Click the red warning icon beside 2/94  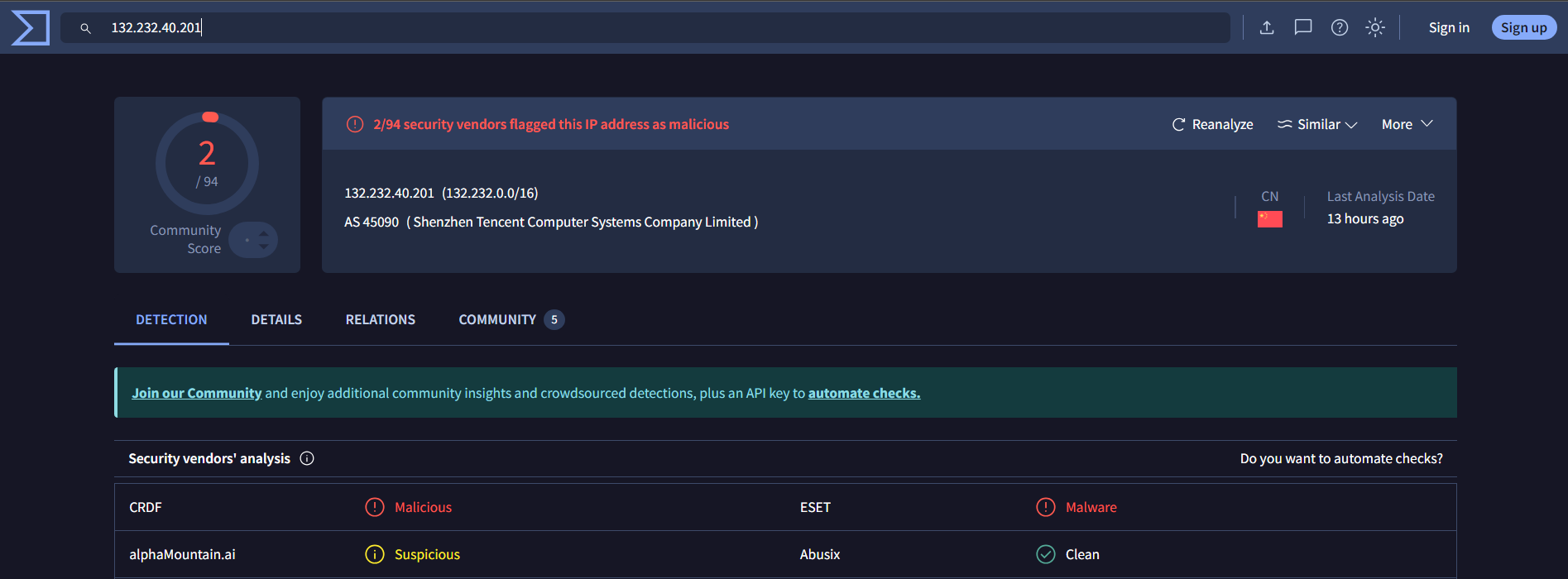click(x=355, y=124)
